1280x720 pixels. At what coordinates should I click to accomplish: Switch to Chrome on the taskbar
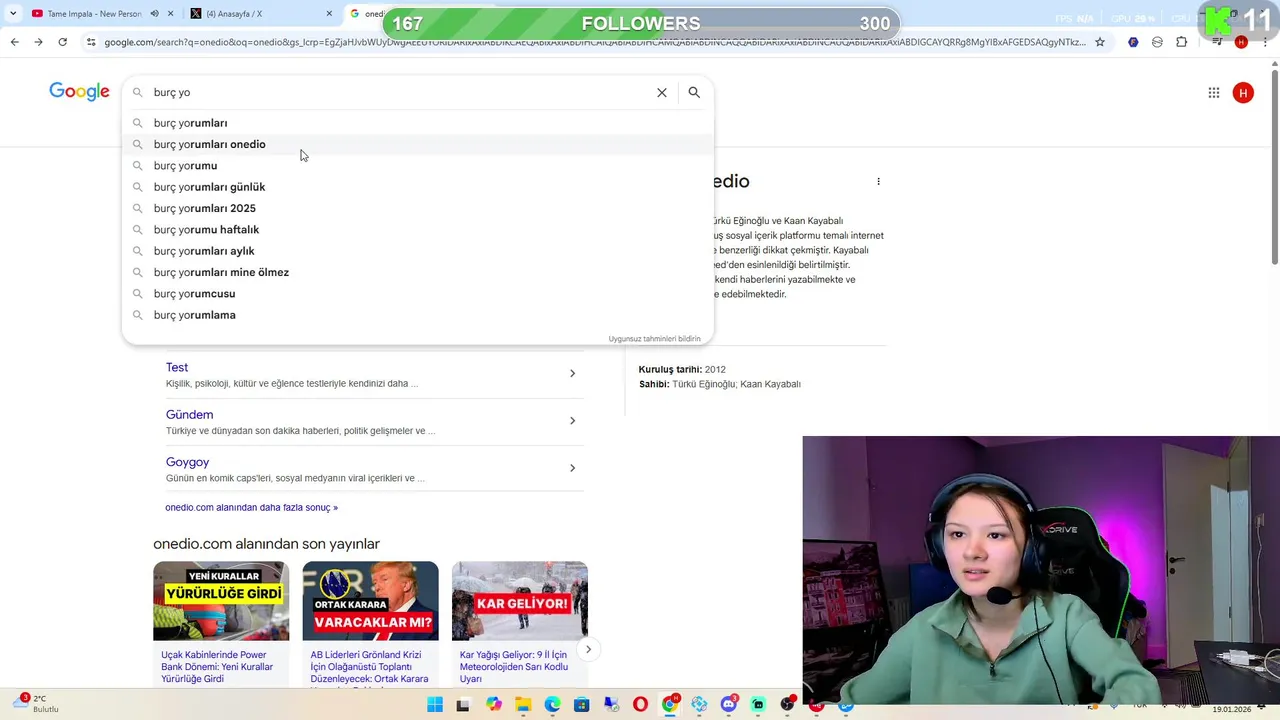coord(670,705)
